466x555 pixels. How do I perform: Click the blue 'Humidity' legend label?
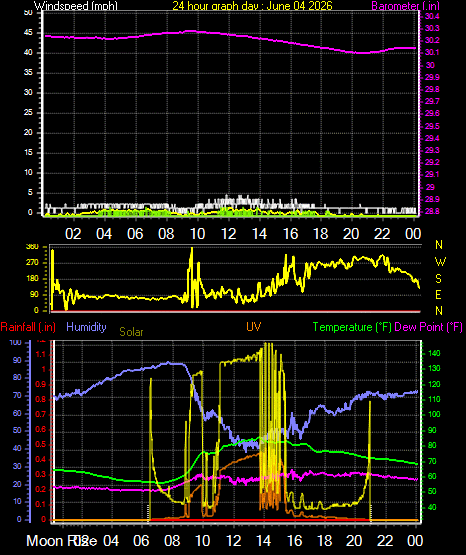[x=86, y=326]
